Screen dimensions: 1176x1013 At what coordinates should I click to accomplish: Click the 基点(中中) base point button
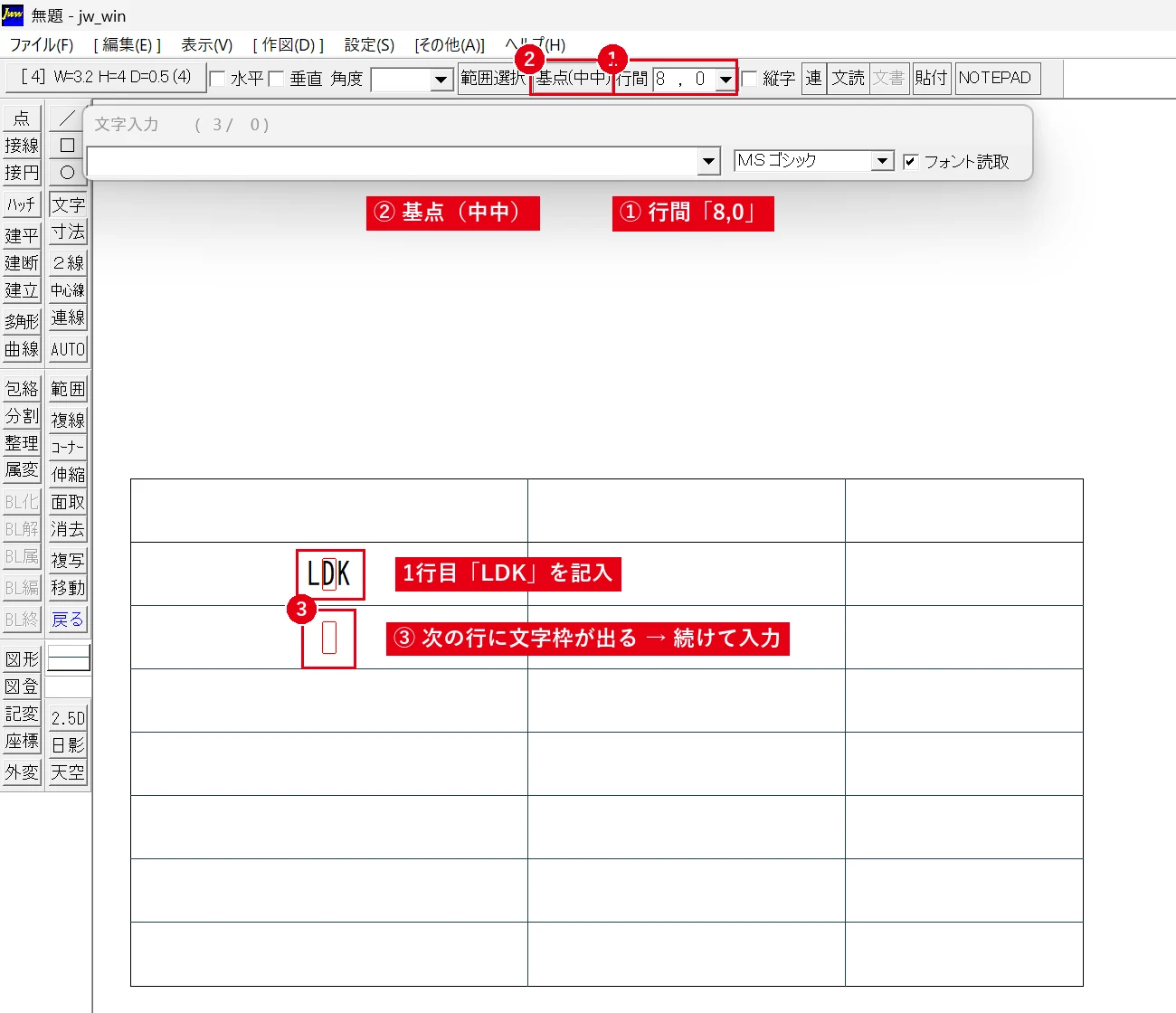tap(572, 78)
